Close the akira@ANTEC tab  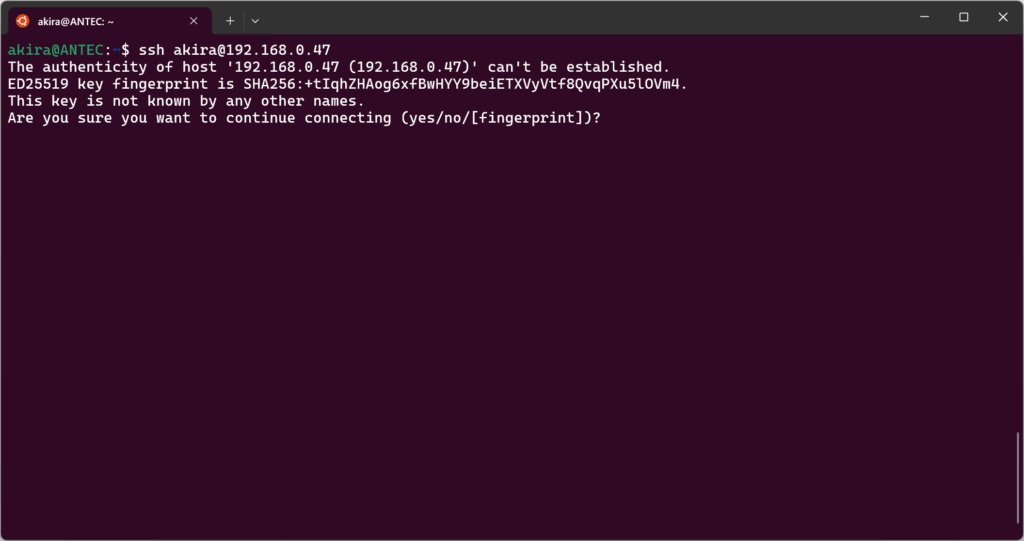tap(194, 20)
